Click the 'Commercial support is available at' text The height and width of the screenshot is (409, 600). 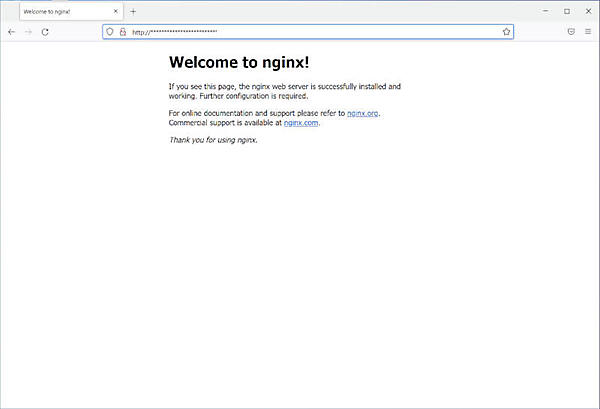225,123
